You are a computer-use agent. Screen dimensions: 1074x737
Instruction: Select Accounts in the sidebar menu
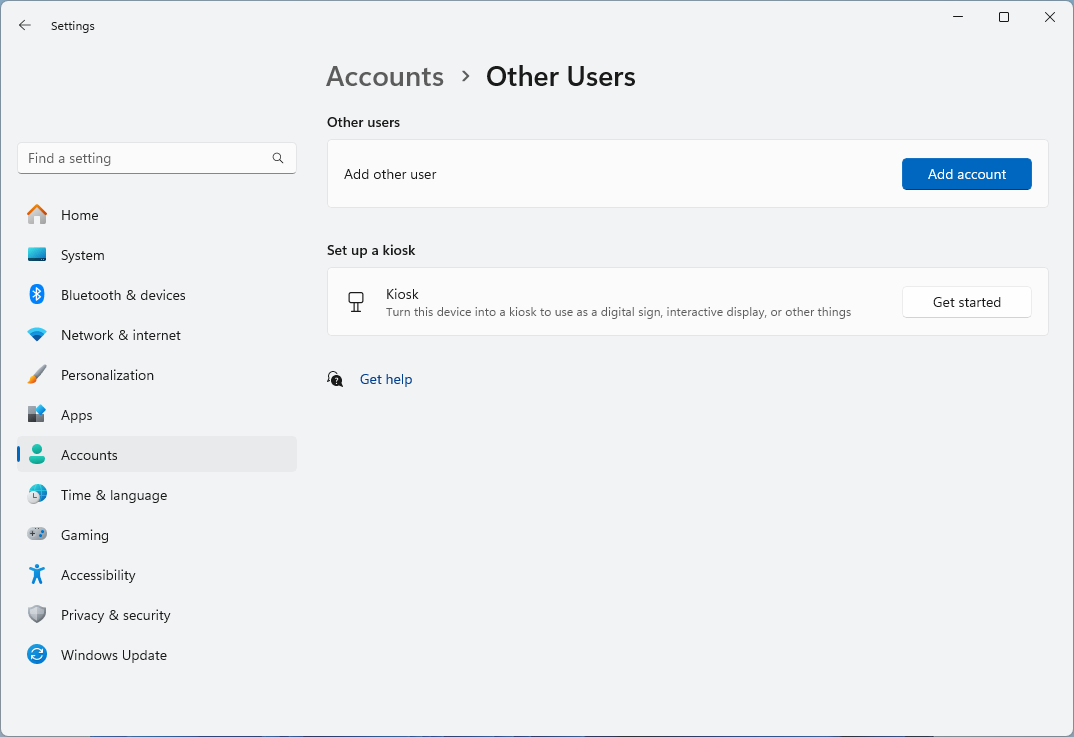tap(89, 455)
